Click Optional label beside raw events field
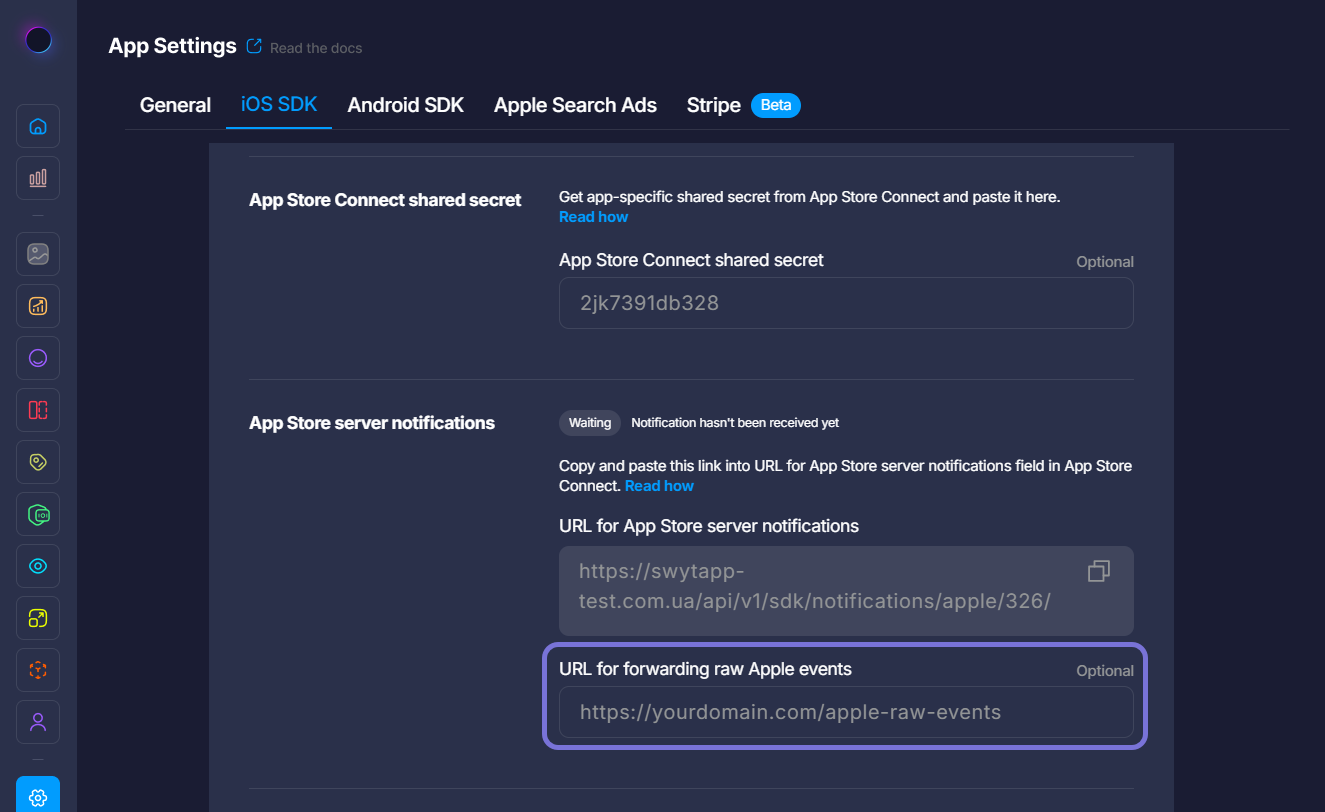The image size is (1325, 812). click(x=1105, y=671)
